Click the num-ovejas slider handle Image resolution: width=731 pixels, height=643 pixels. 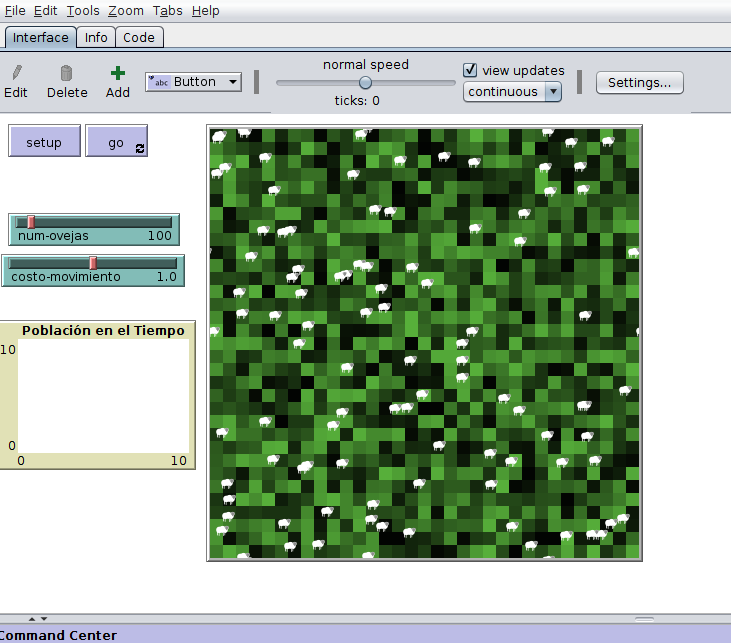31,222
